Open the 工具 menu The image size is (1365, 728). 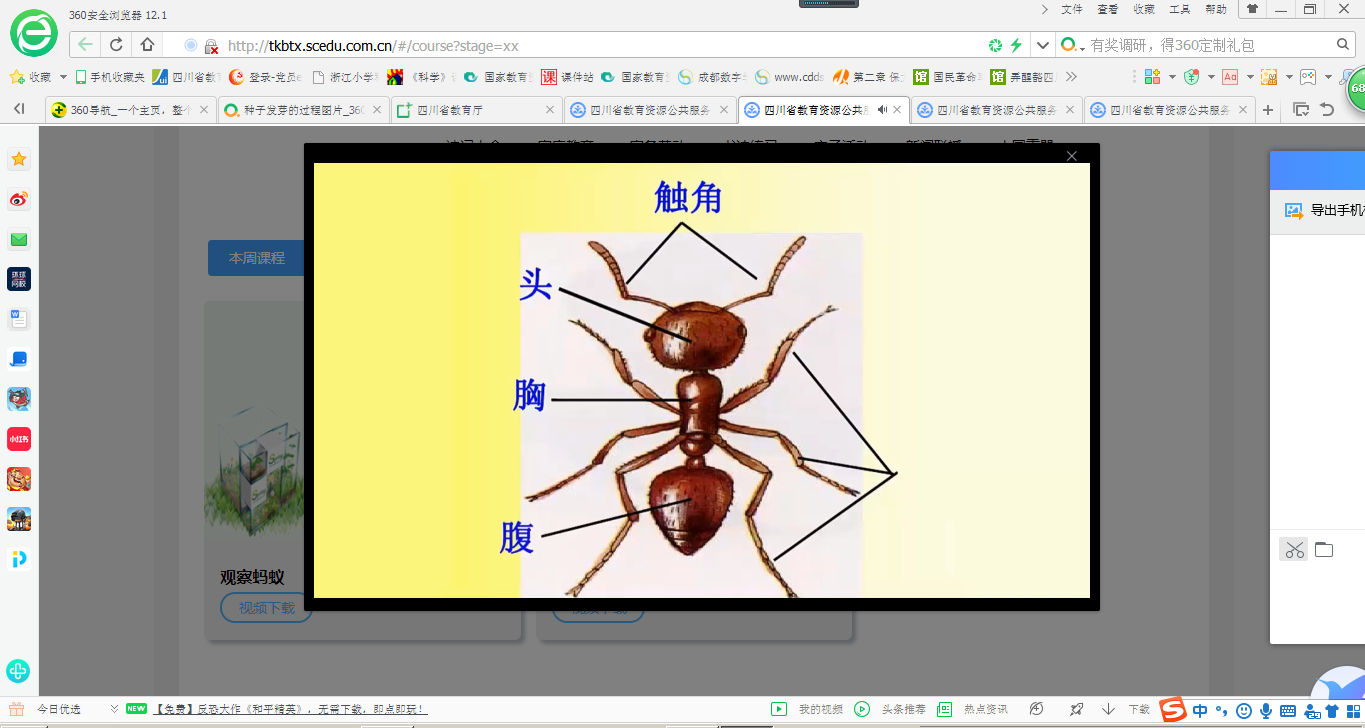coord(1180,9)
